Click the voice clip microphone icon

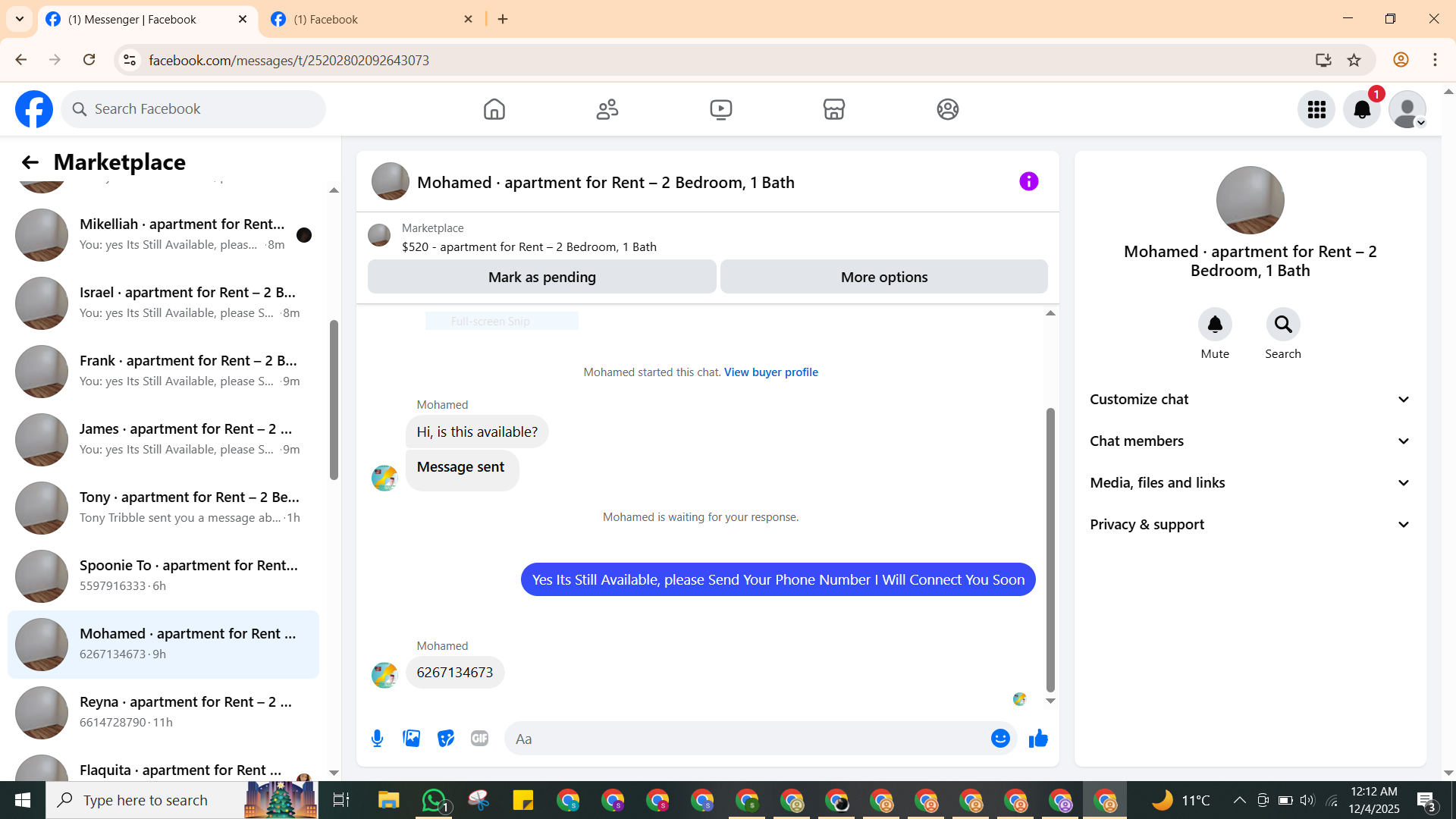coord(377,739)
